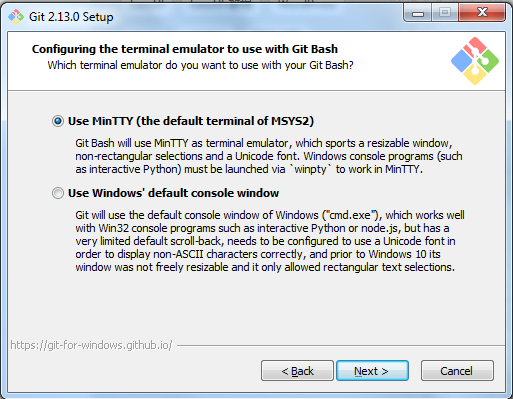This screenshot has height=399, width=513.
Task: Select the Use MinTTY radio button
Action: pyautogui.click(x=58, y=121)
